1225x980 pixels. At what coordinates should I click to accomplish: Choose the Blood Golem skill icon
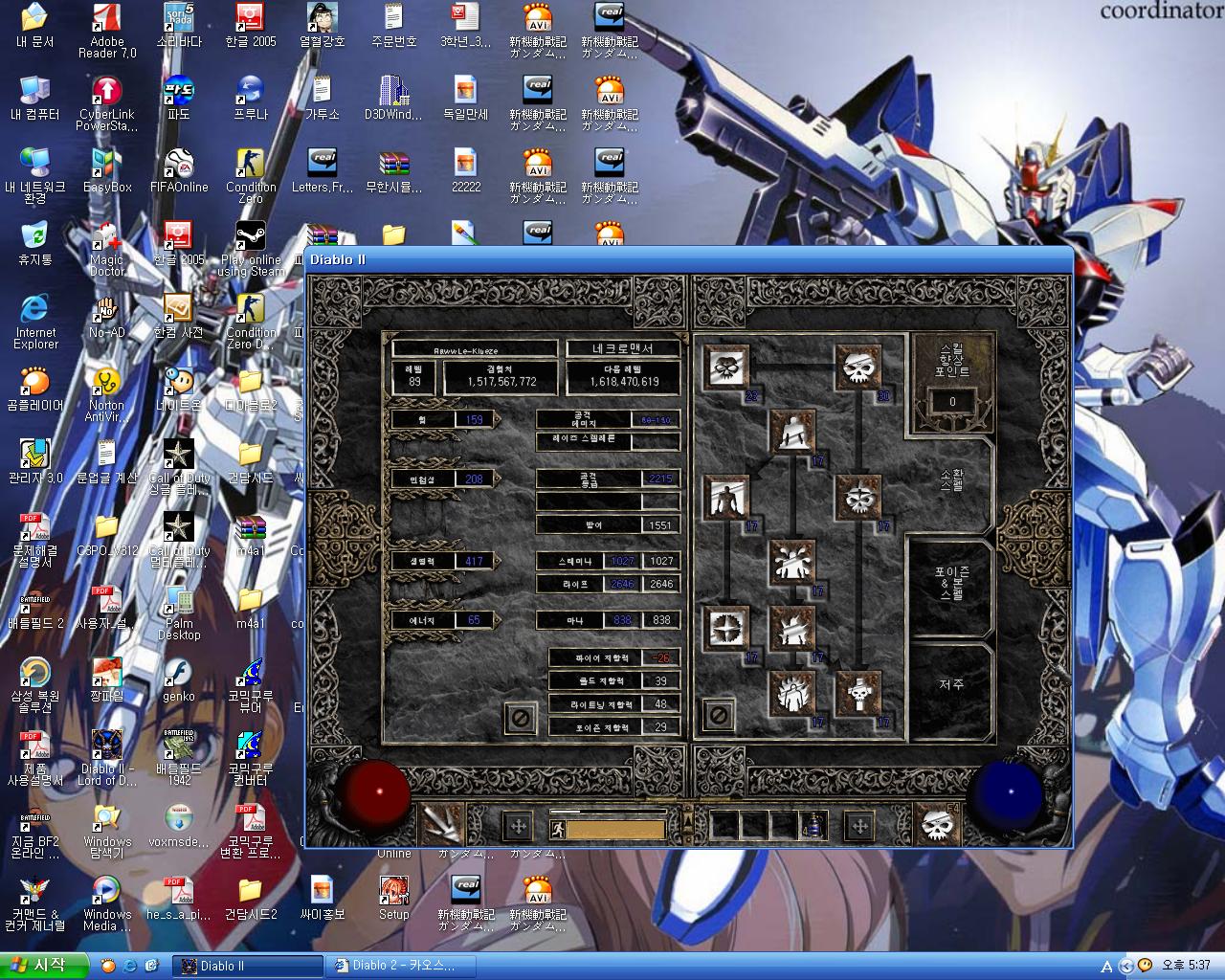pyautogui.click(x=792, y=564)
